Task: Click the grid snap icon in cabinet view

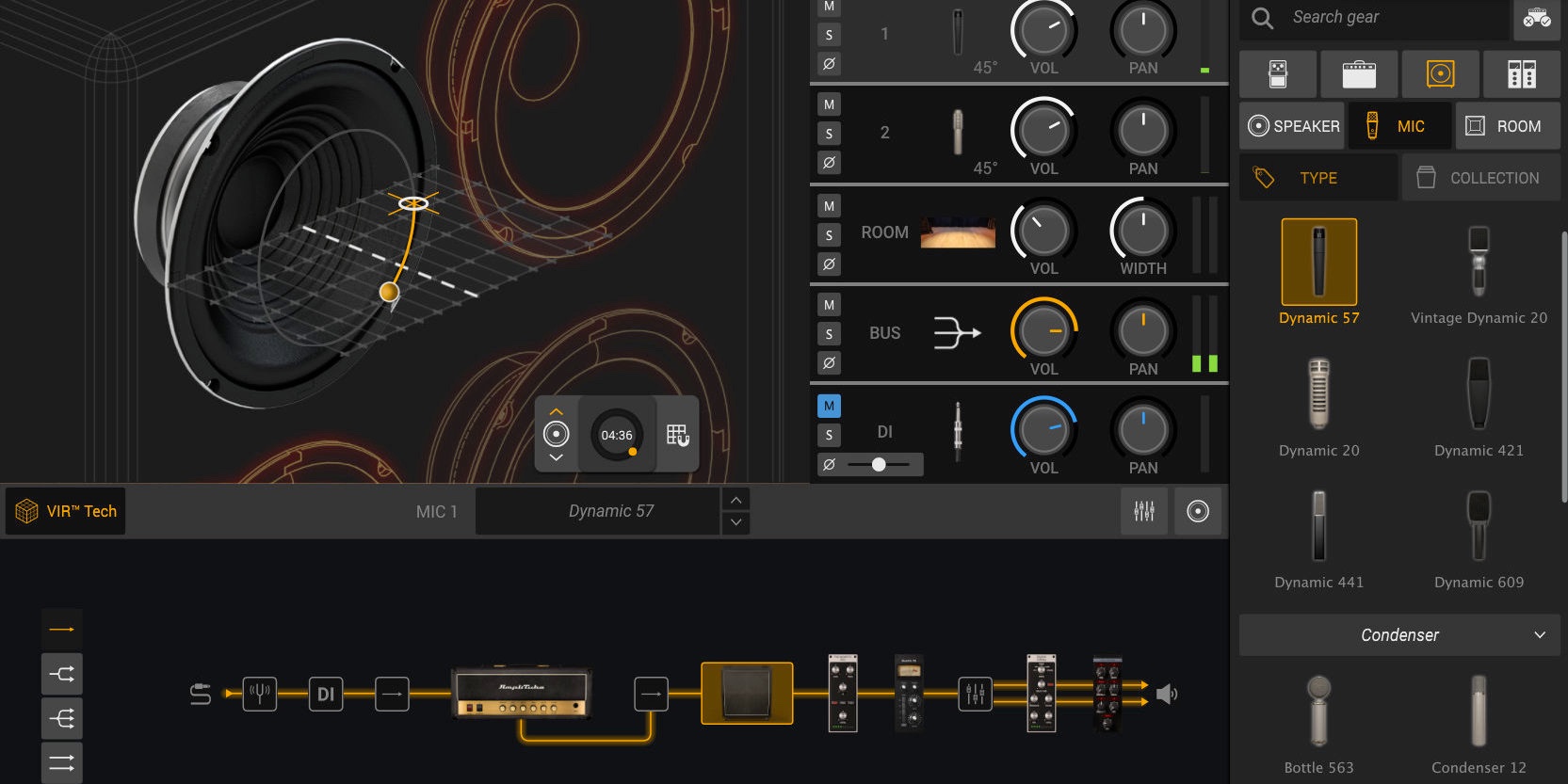Action: point(677,435)
